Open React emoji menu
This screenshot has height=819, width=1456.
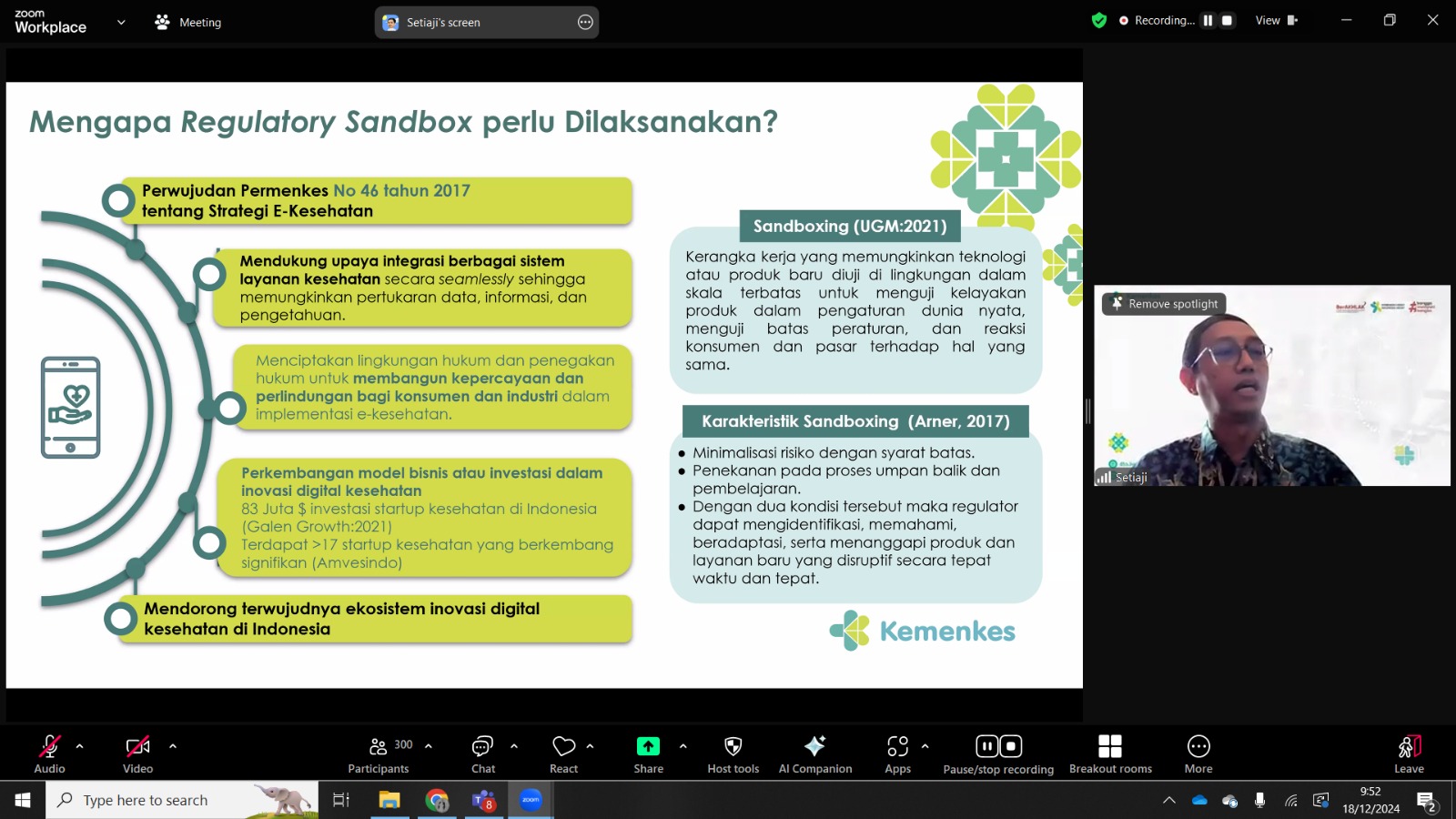(x=563, y=747)
